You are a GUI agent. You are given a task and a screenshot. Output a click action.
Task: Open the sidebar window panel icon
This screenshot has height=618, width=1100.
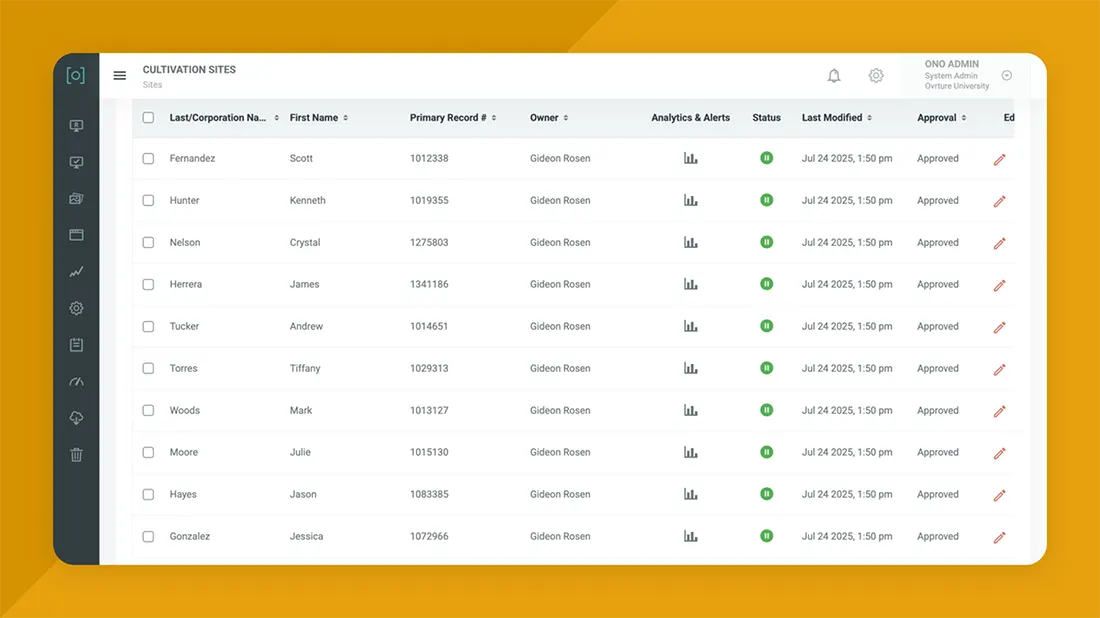point(76,235)
